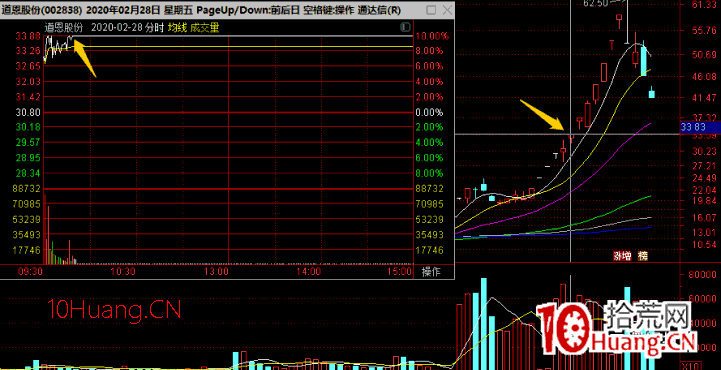Open the 操作 menu below the popup
This screenshot has height=370, width=721.
[431, 272]
